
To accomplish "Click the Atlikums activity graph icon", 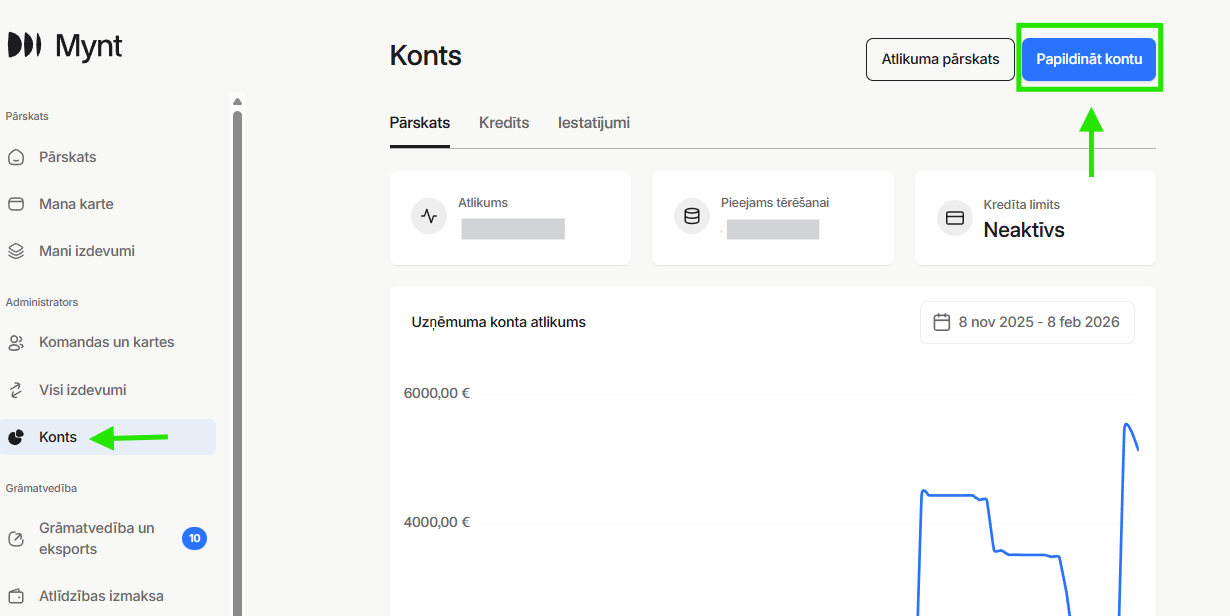I will coord(429,216).
